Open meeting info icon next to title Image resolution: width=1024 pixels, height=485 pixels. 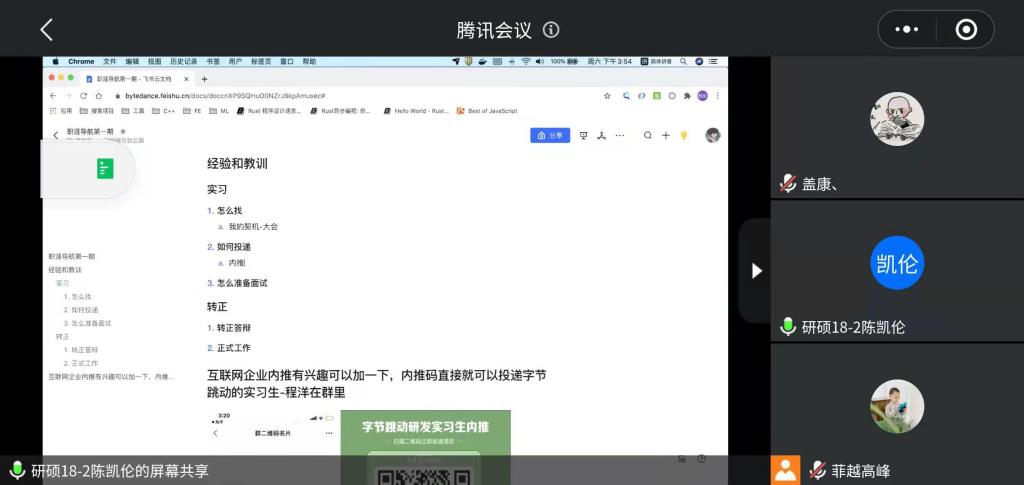click(x=551, y=30)
